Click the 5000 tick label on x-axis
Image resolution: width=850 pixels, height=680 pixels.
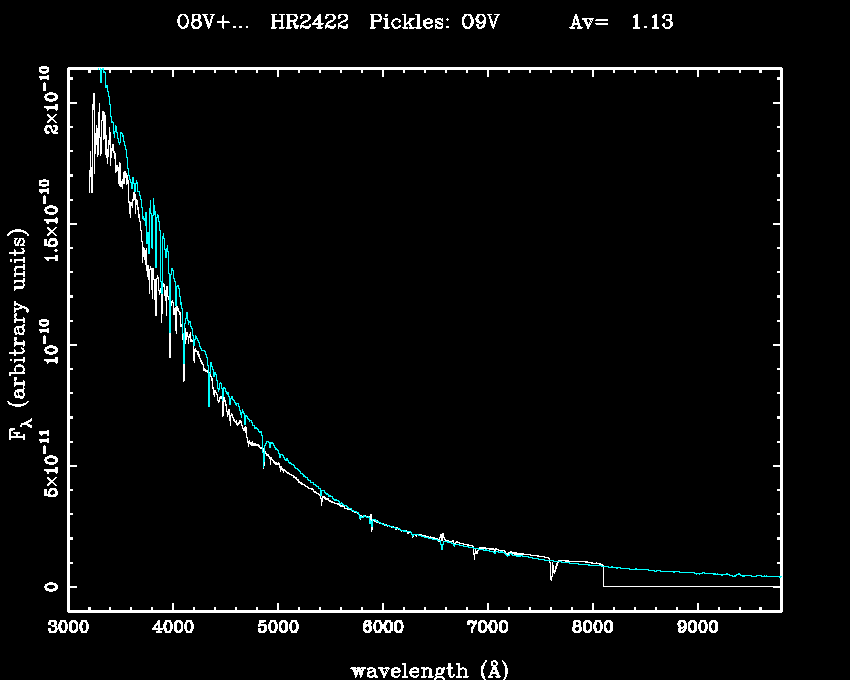278,629
